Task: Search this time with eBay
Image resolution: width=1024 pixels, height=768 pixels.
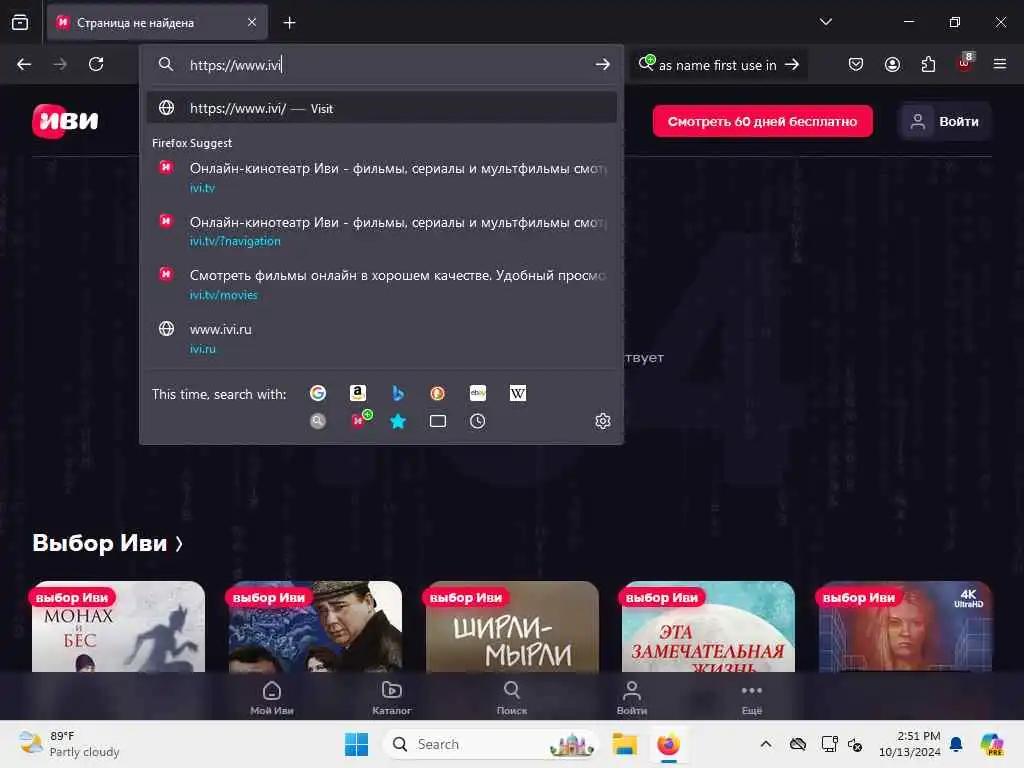Action: [478, 393]
